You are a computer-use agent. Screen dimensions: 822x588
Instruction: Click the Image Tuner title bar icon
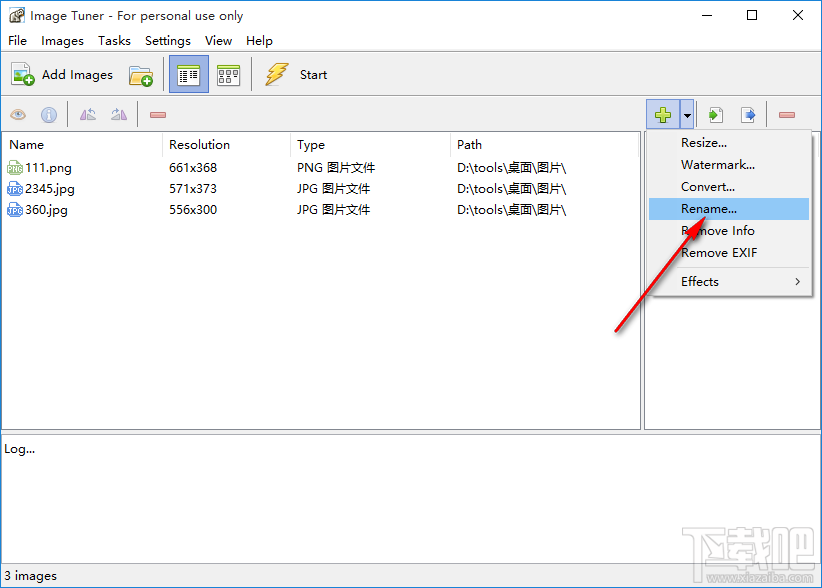(17, 15)
